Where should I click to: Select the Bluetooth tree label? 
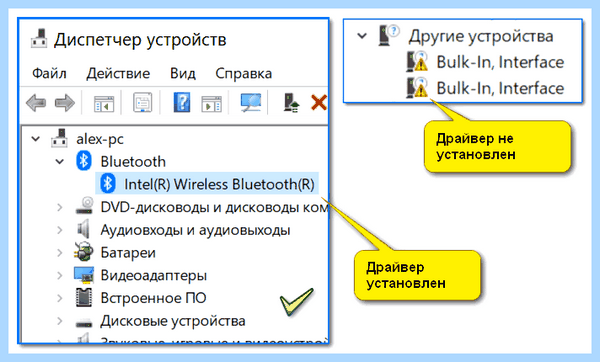tap(133, 161)
